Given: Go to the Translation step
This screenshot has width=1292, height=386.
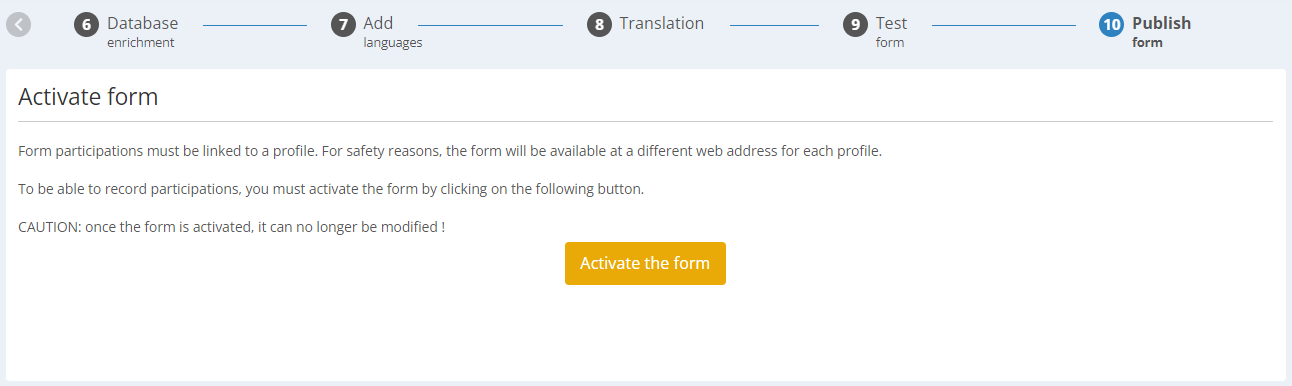Looking at the screenshot, I should pyautogui.click(x=661, y=23).
